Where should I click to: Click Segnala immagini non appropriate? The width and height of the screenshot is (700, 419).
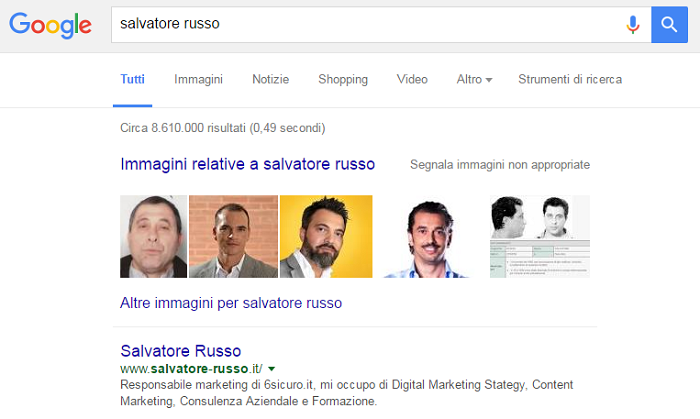click(x=500, y=165)
